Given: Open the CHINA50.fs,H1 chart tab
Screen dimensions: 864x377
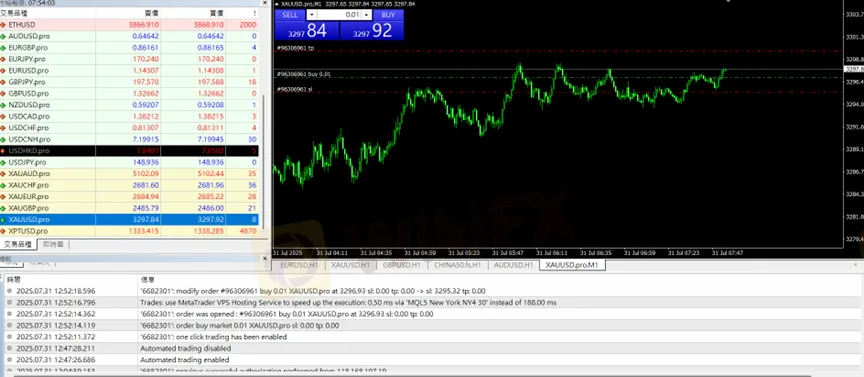Looking at the screenshot, I should [x=457, y=265].
